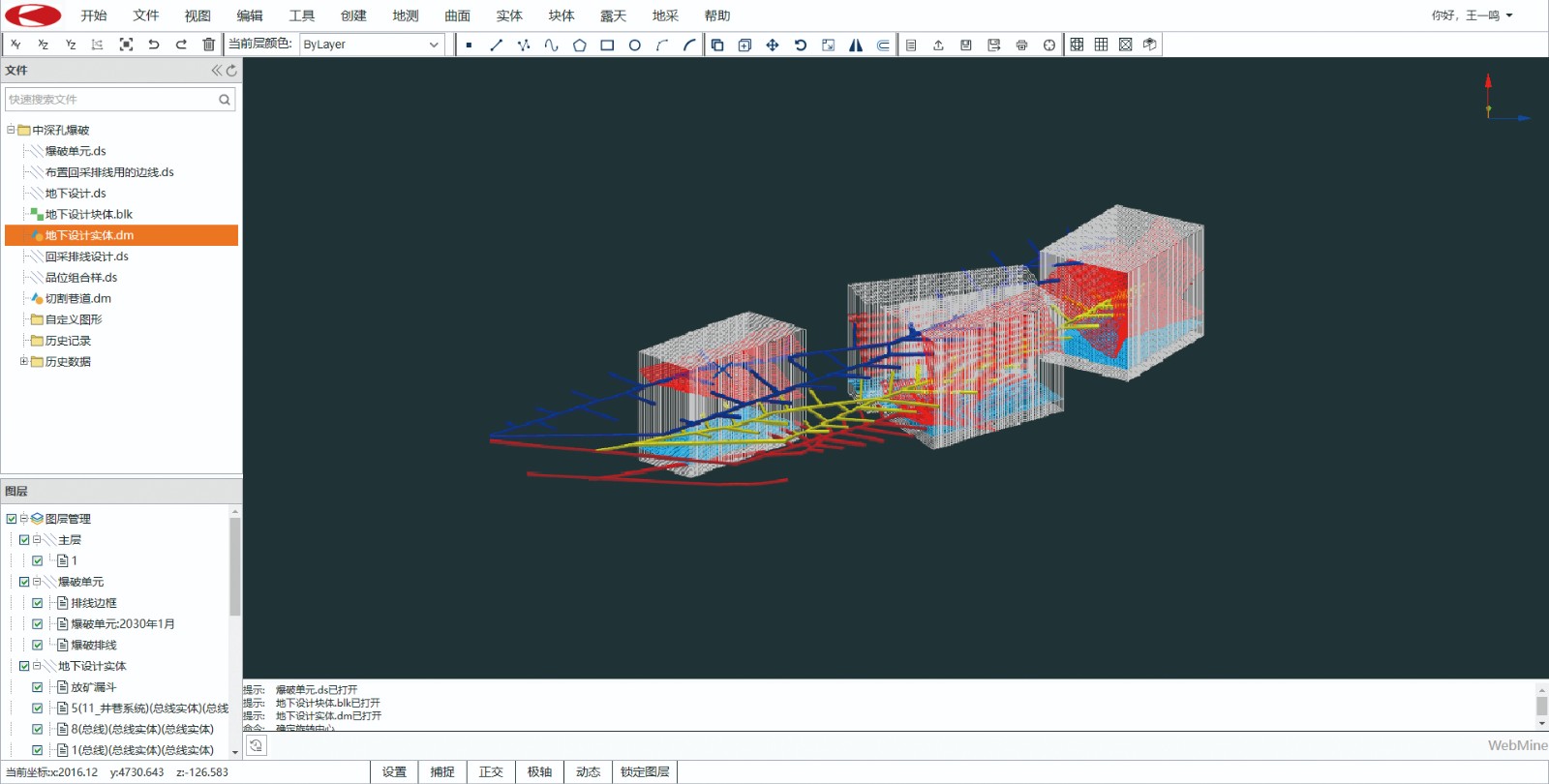Open 切割巷道.dm in file tree

(x=77, y=298)
